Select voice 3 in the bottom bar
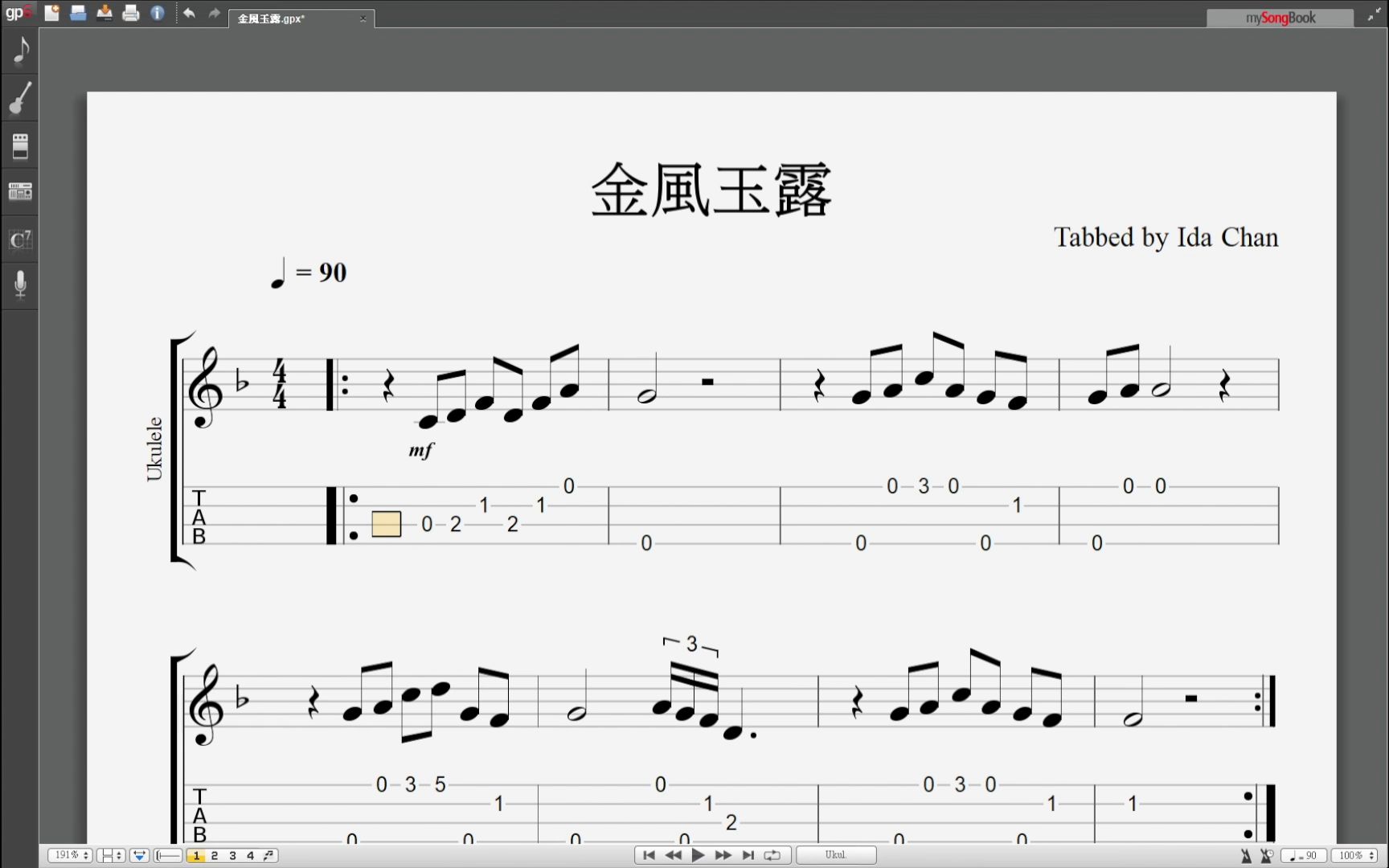The height and width of the screenshot is (868, 1389). [232, 855]
